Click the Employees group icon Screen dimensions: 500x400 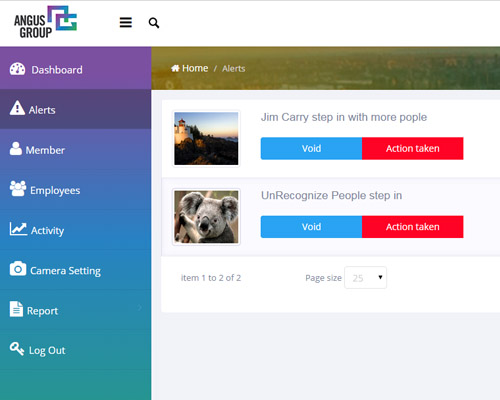tap(18, 189)
